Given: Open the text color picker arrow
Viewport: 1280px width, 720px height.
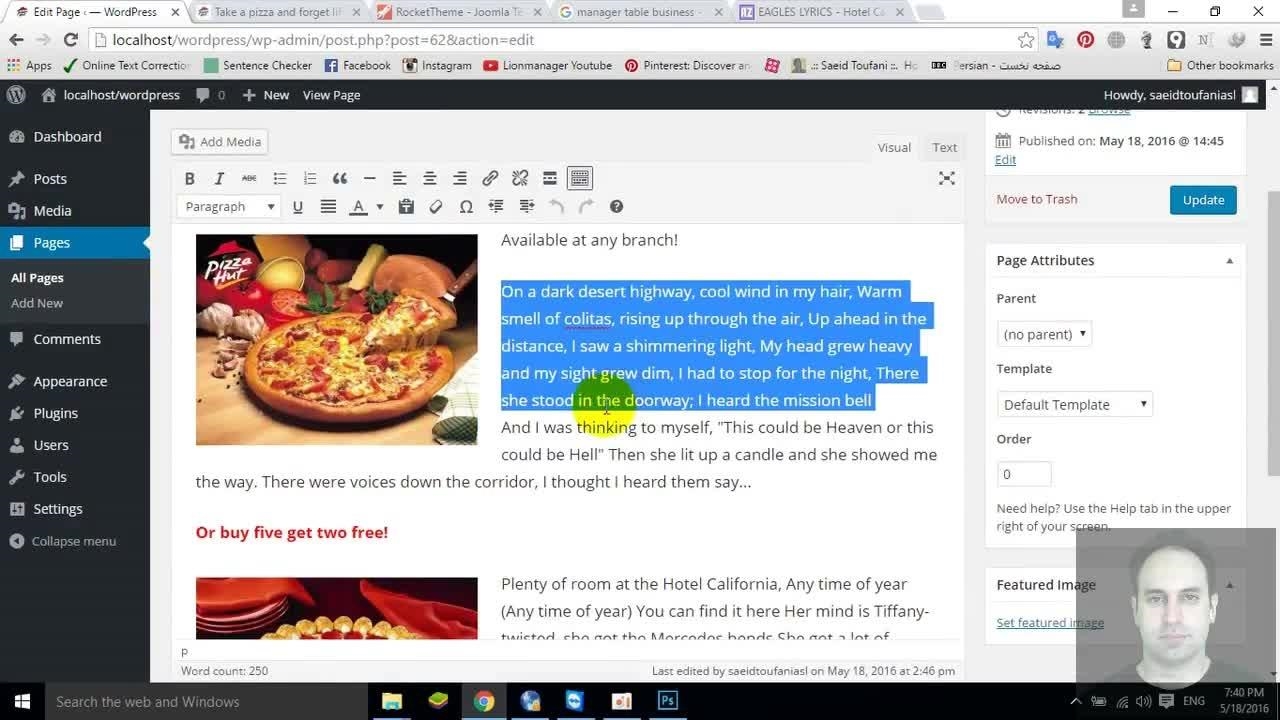Looking at the screenshot, I should pyautogui.click(x=379, y=207).
